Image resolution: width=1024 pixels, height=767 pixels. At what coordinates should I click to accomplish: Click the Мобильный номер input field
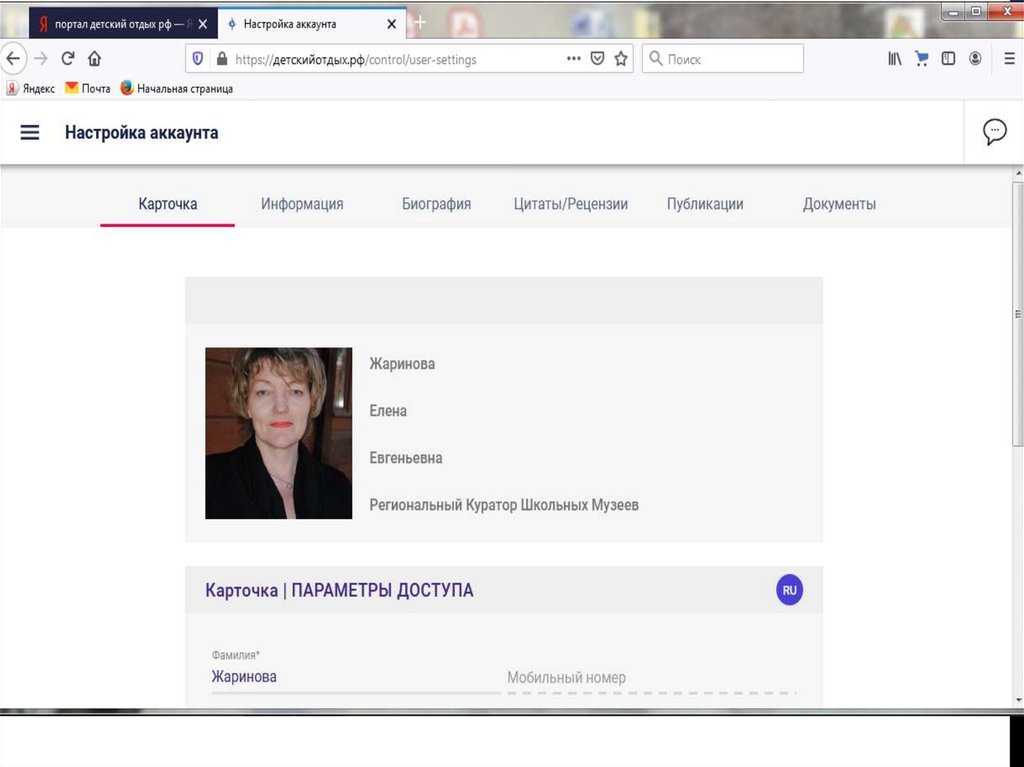pyautogui.click(x=651, y=678)
